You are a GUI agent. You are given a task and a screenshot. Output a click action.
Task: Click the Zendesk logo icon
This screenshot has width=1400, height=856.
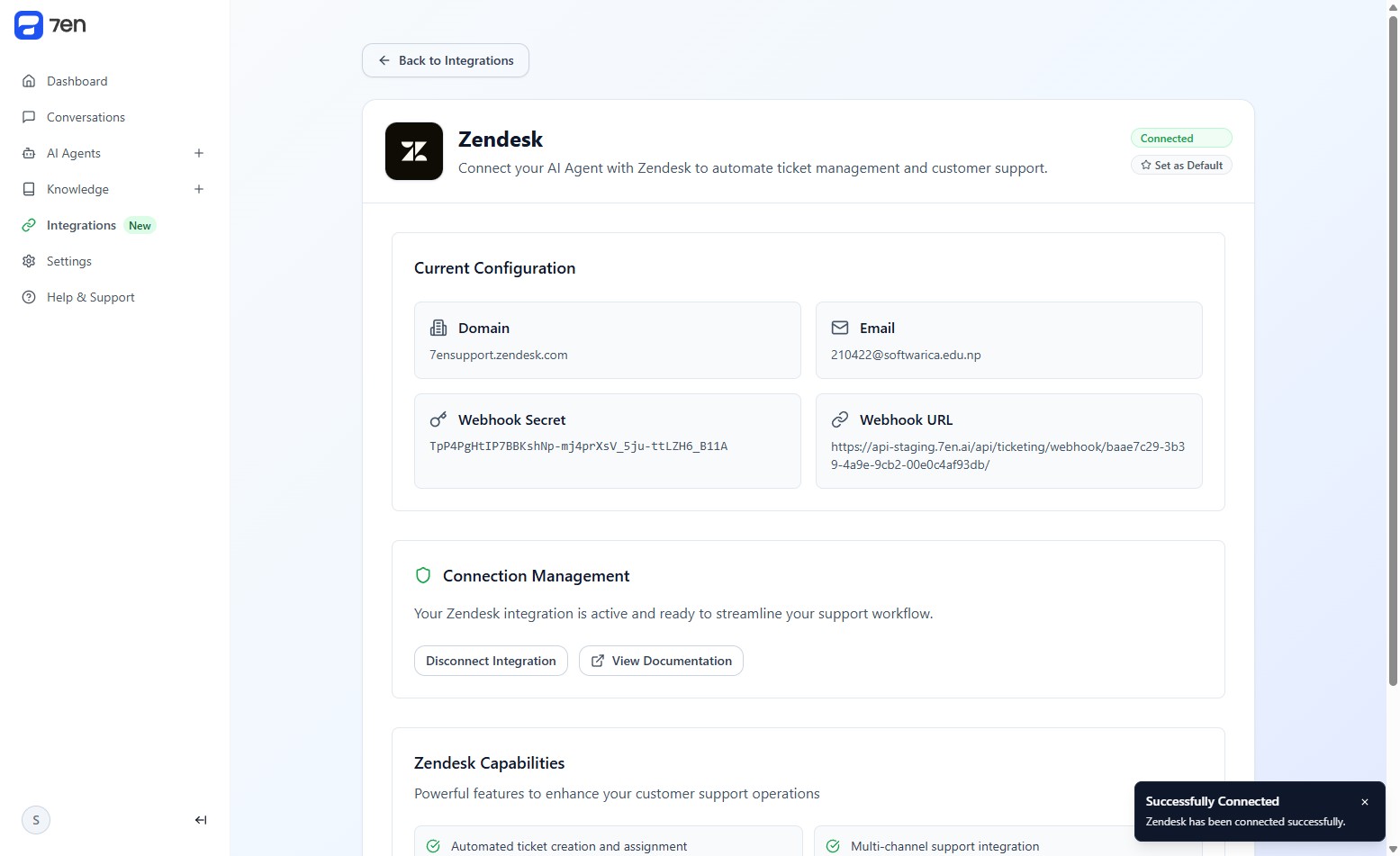click(414, 151)
